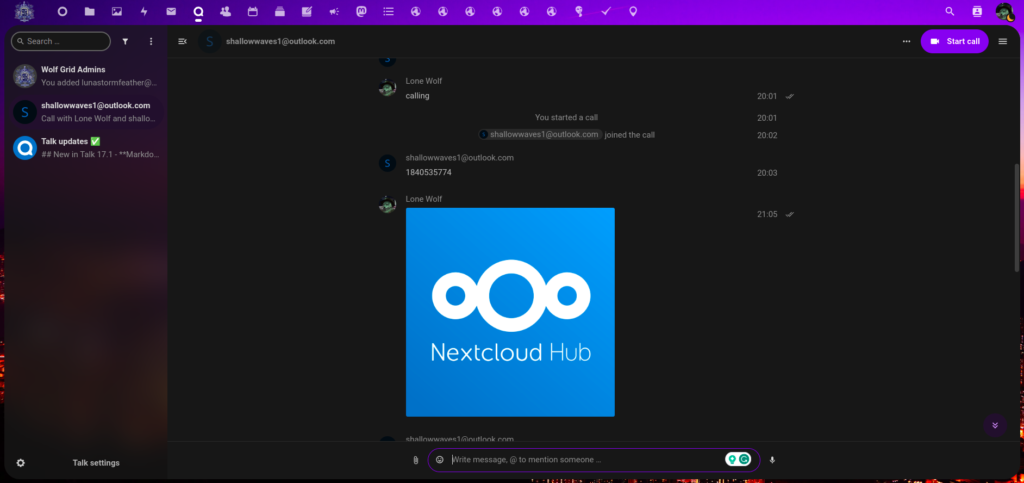Open the emoji picker in message box
Image resolution: width=1024 pixels, height=483 pixels.
click(x=440, y=460)
